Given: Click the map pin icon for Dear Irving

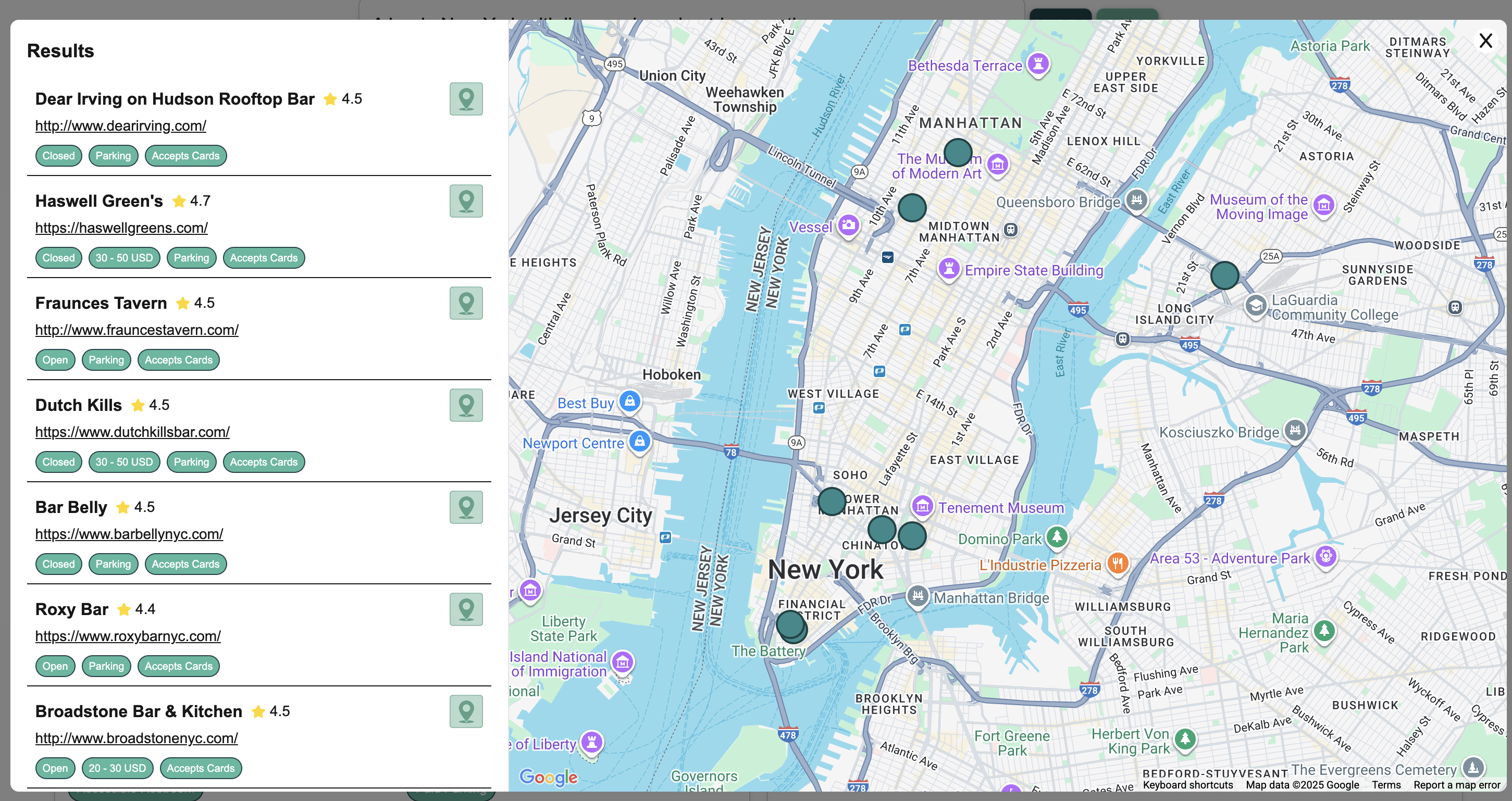Looking at the screenshot, I should coord(466,98).
